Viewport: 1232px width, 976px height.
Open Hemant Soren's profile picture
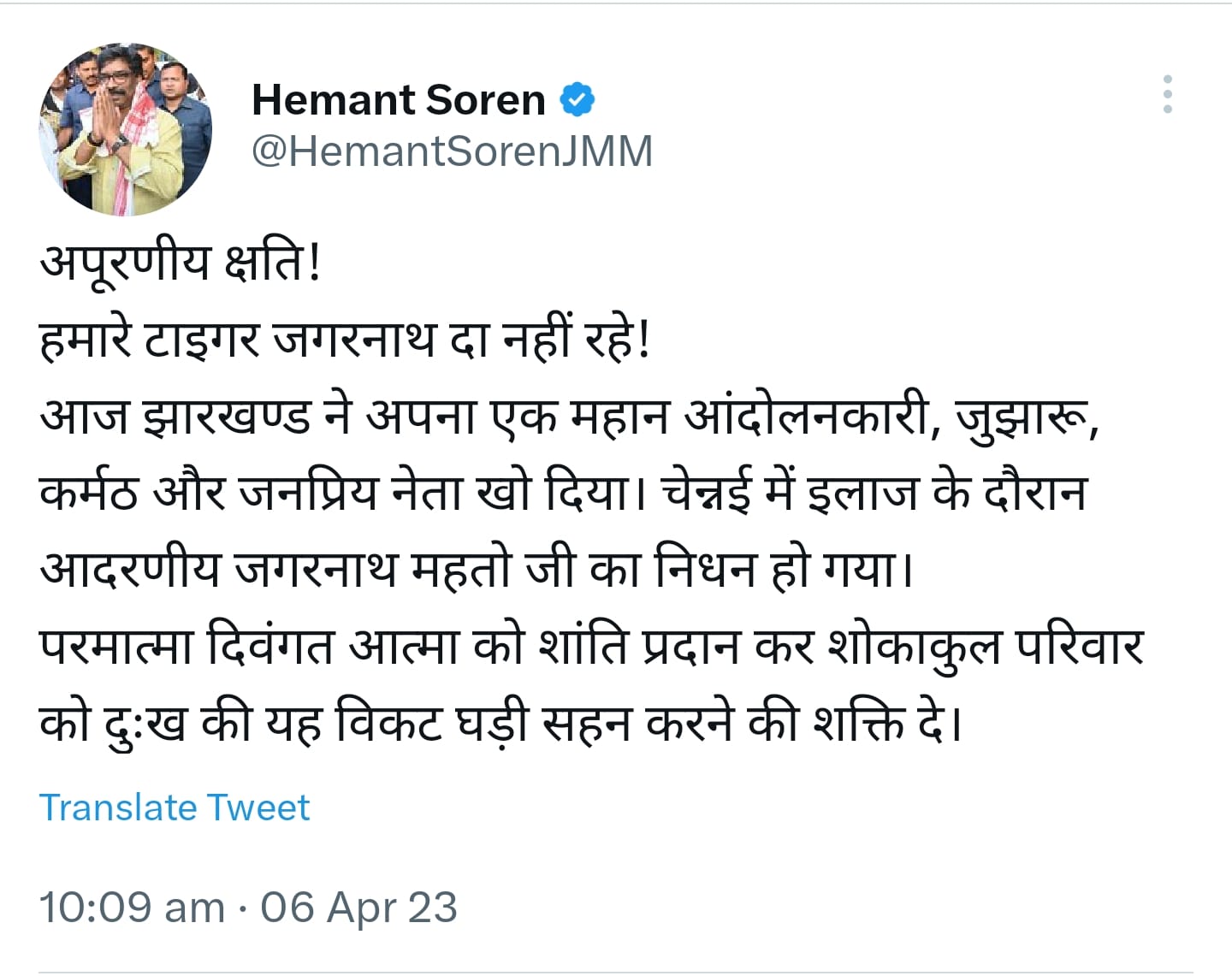click(125, 129)
